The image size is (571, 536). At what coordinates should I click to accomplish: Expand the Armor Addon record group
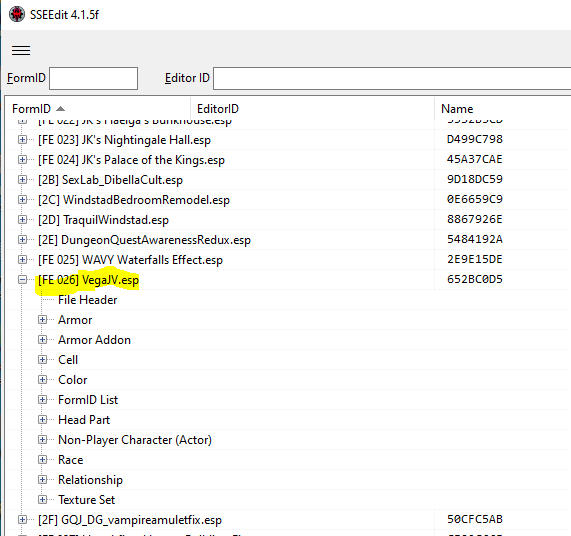(x=43, y=340)
